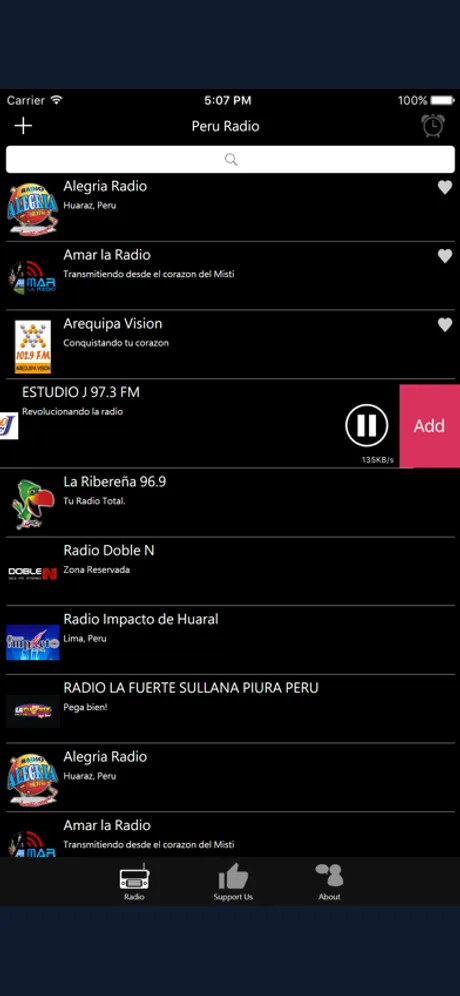Switch to the Radio tab
The width and height of the screenshot is (460, 996).
[x=134, y=882]
